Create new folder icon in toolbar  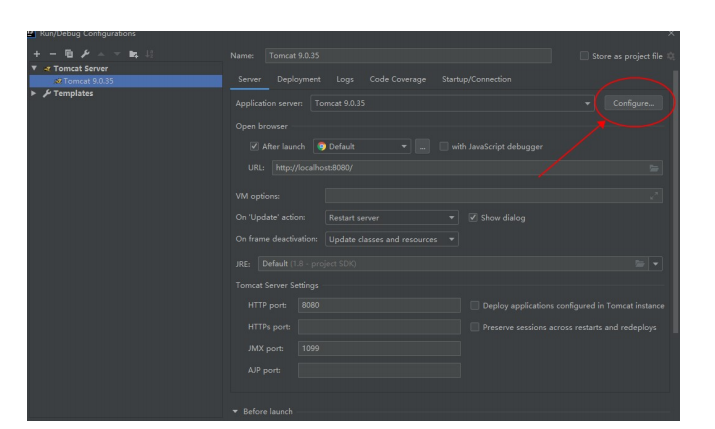(x=133, y=54)
